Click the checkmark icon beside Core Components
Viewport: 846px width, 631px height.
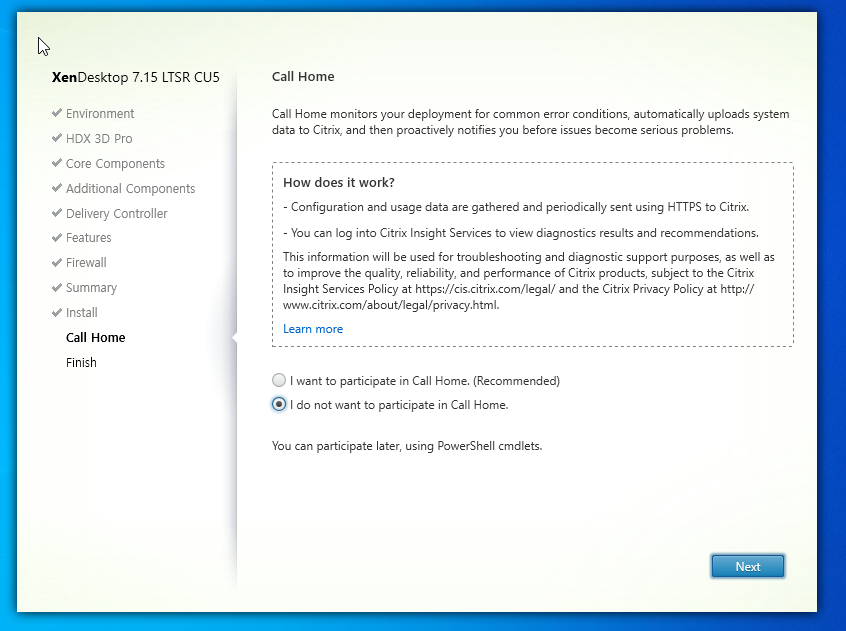(57, 163)
